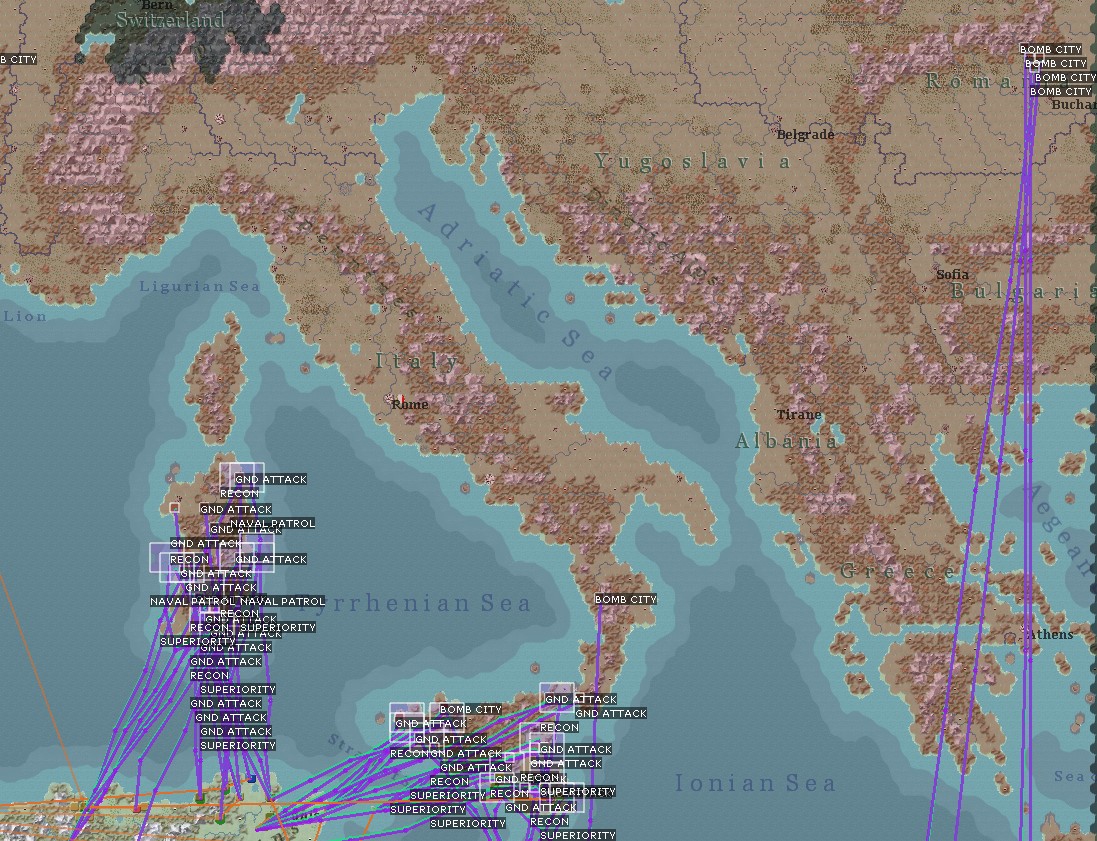1097x841 pixels.
Task: Click the Adriatic Sea label
Action: click(x=516, y=290)
